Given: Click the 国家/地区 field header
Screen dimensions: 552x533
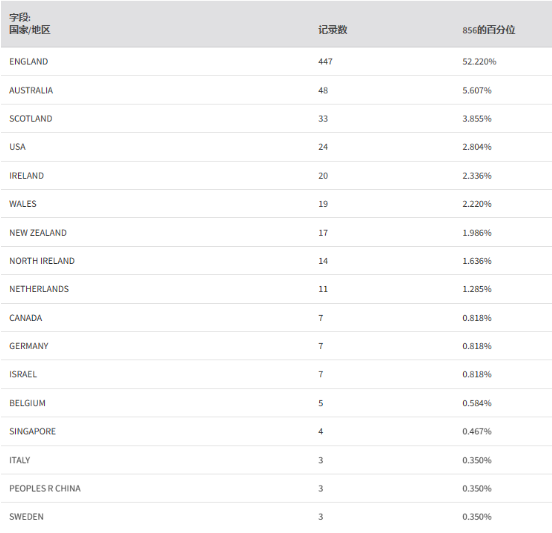Looking at the screenshot, I should click(30, 30).
